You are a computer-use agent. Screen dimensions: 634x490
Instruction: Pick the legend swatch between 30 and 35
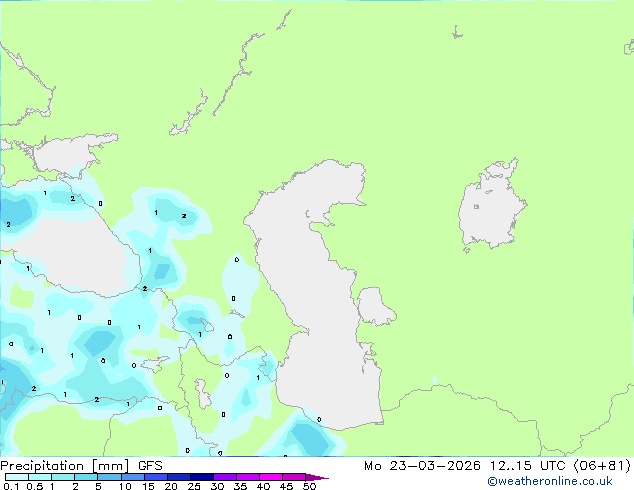[225, 477]
